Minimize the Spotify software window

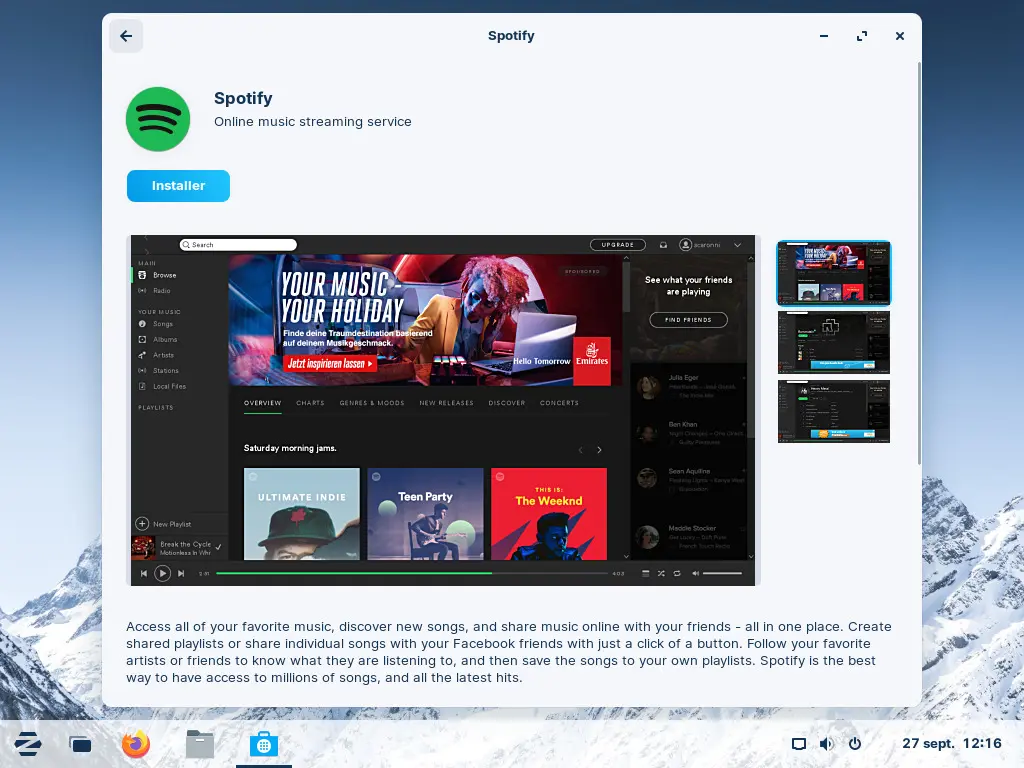[824, 36]
